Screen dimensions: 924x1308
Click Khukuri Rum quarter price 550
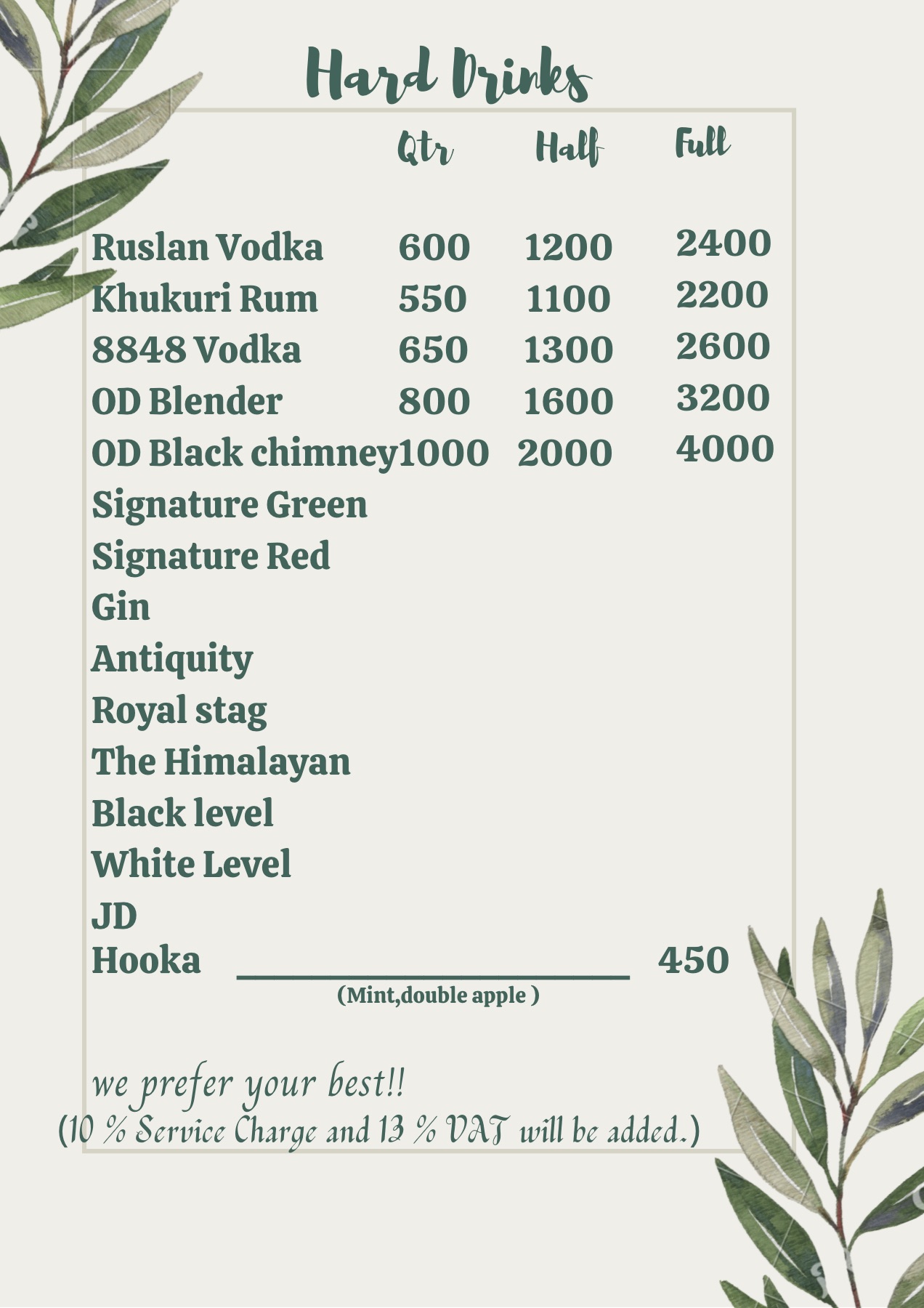point(432,299)
